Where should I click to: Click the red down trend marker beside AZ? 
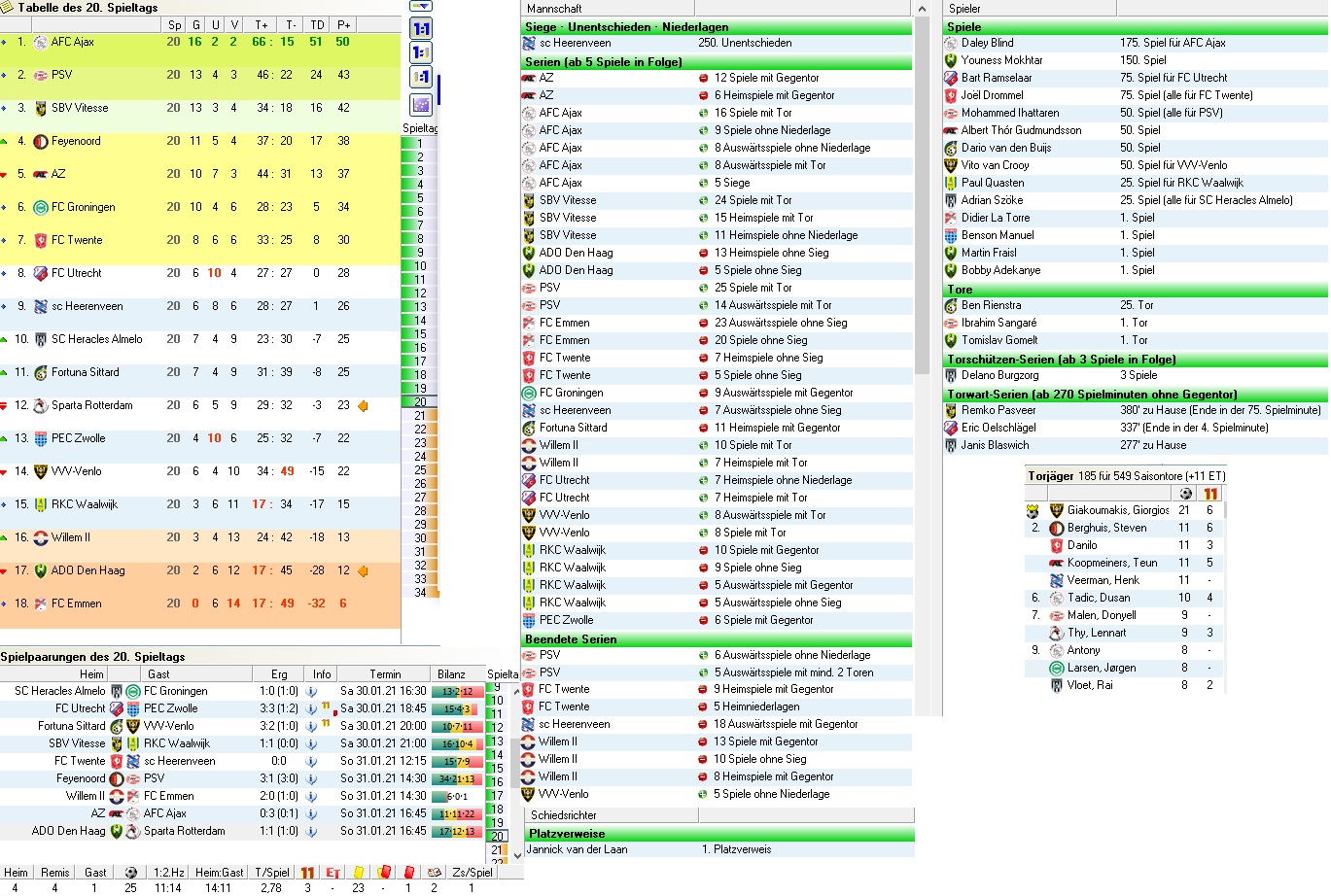tap(4, 175)
